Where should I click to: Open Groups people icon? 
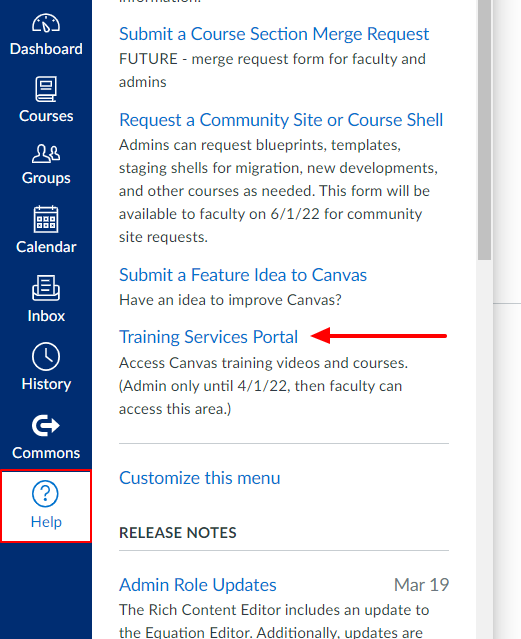point(46,154)
